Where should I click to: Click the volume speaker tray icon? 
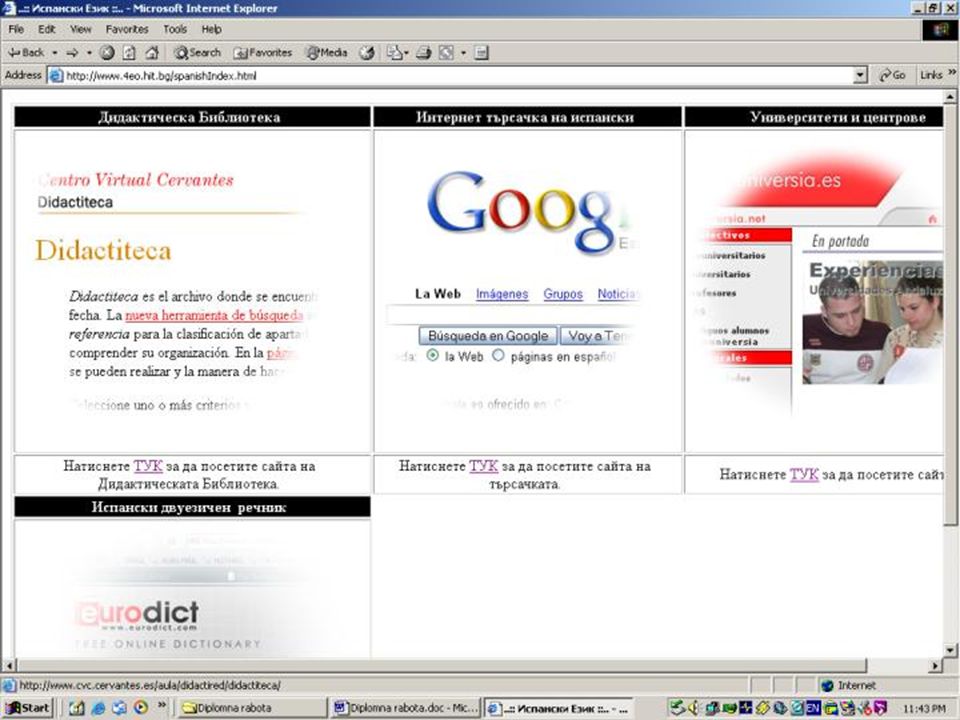693,708
